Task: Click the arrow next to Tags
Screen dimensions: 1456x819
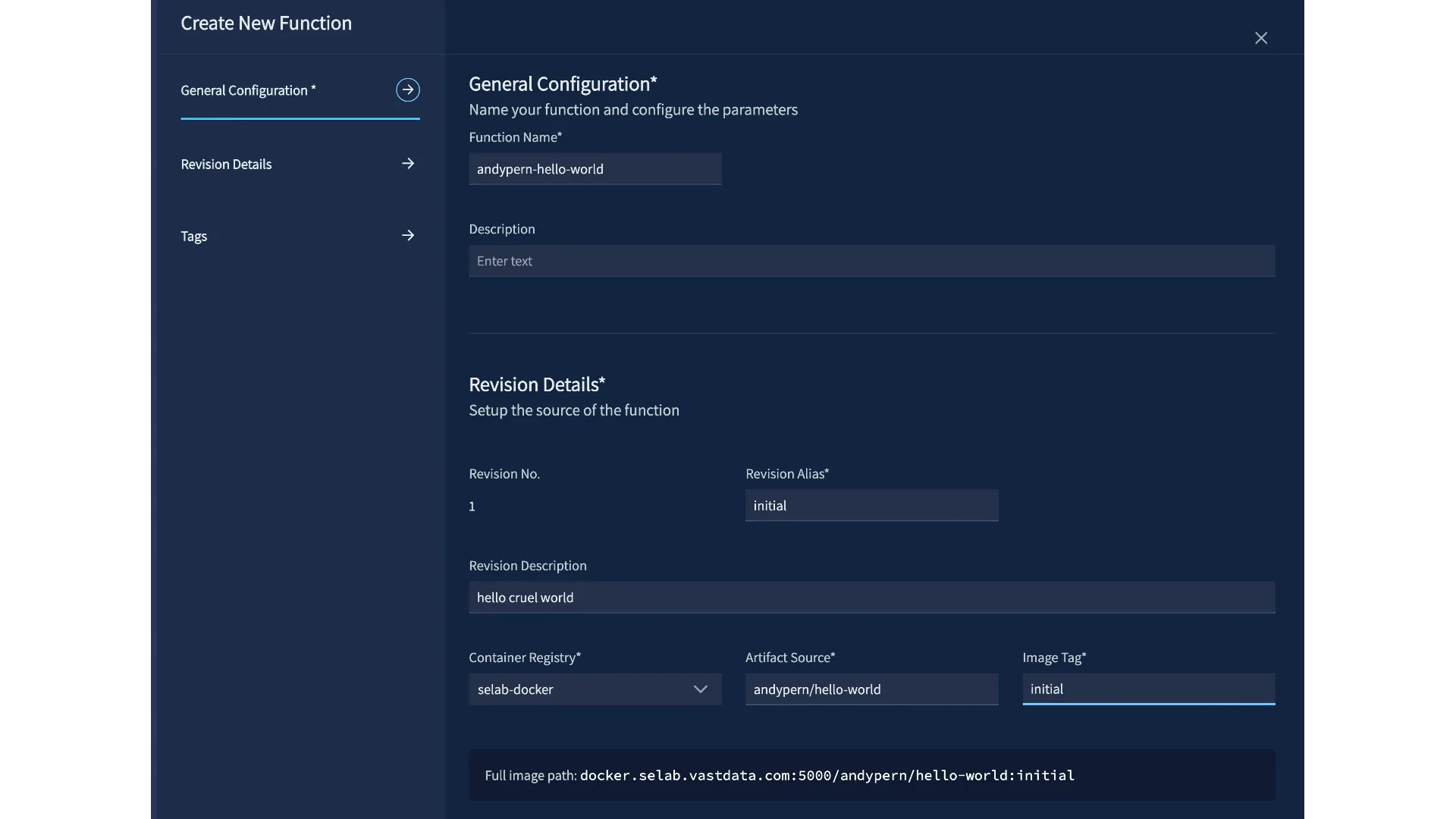Action: (408, 236)
